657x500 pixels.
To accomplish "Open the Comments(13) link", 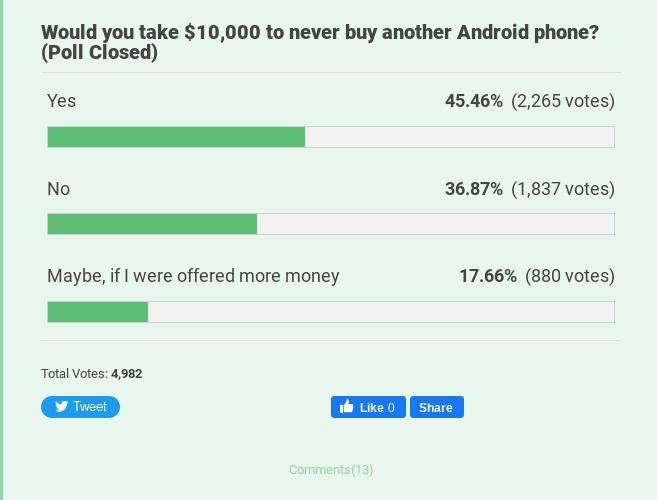I will (331, 470).
